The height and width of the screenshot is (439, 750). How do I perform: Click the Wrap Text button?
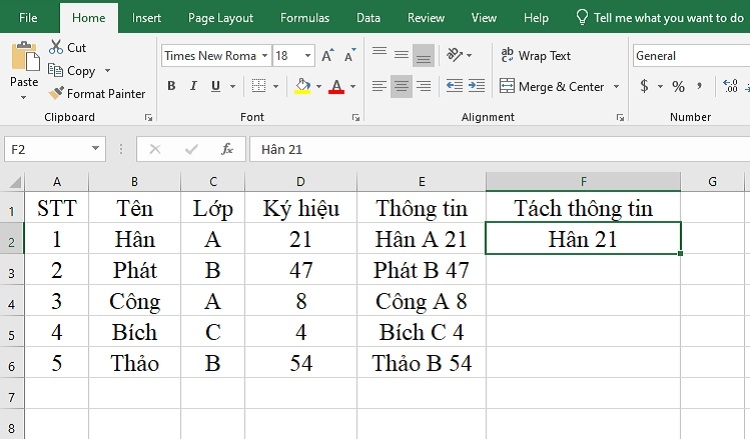[x=536, y=55]
